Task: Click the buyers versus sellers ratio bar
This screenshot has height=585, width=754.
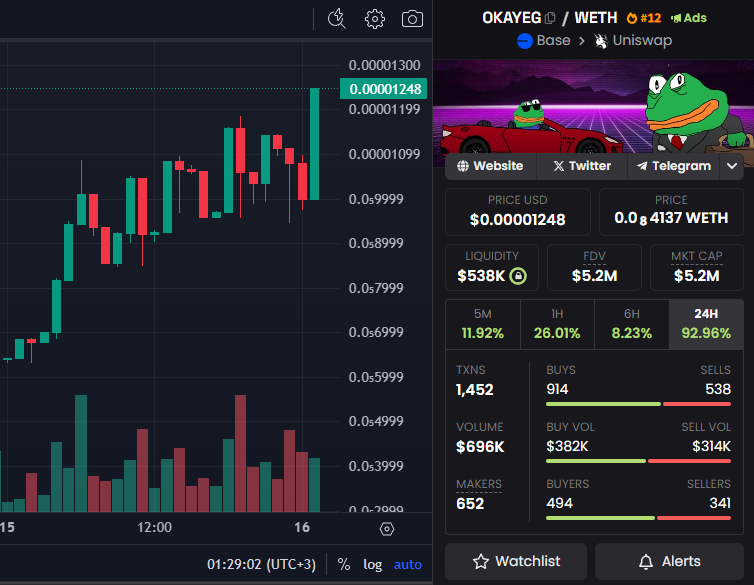Action: 639,518
